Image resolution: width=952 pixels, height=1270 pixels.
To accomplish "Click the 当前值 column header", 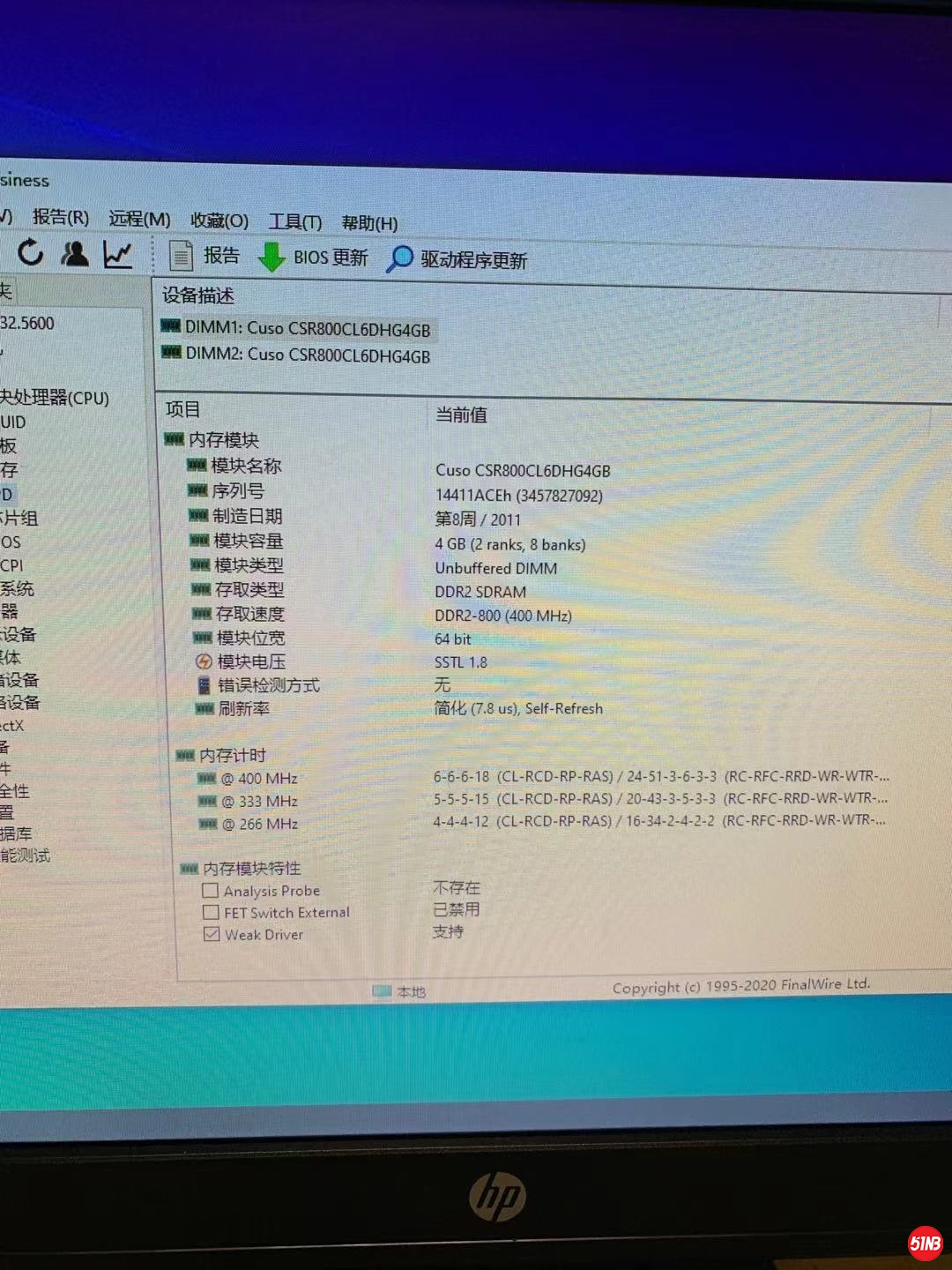I will point(461,415).
